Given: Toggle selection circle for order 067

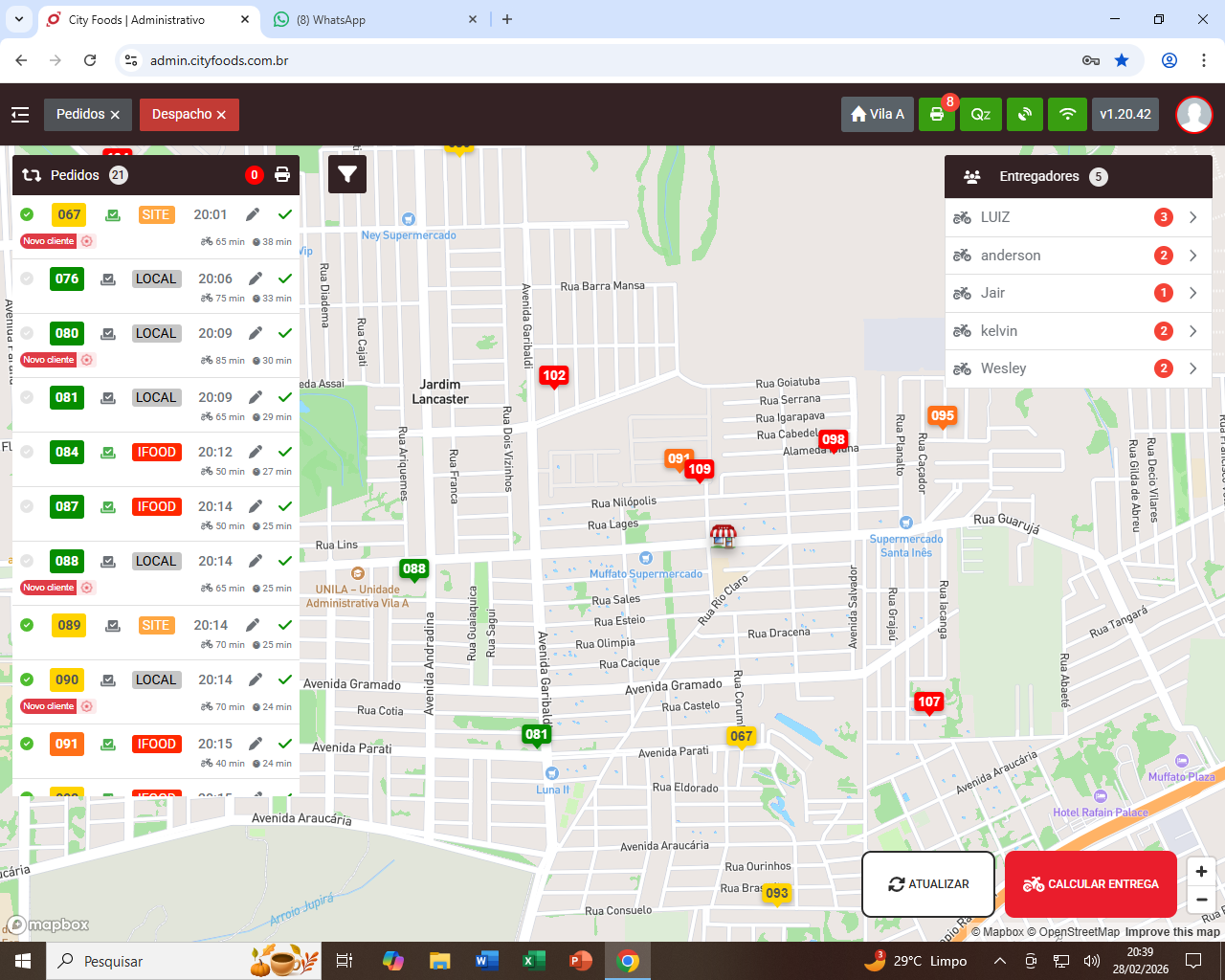Looking at the screenshot, I should (27, 214).
